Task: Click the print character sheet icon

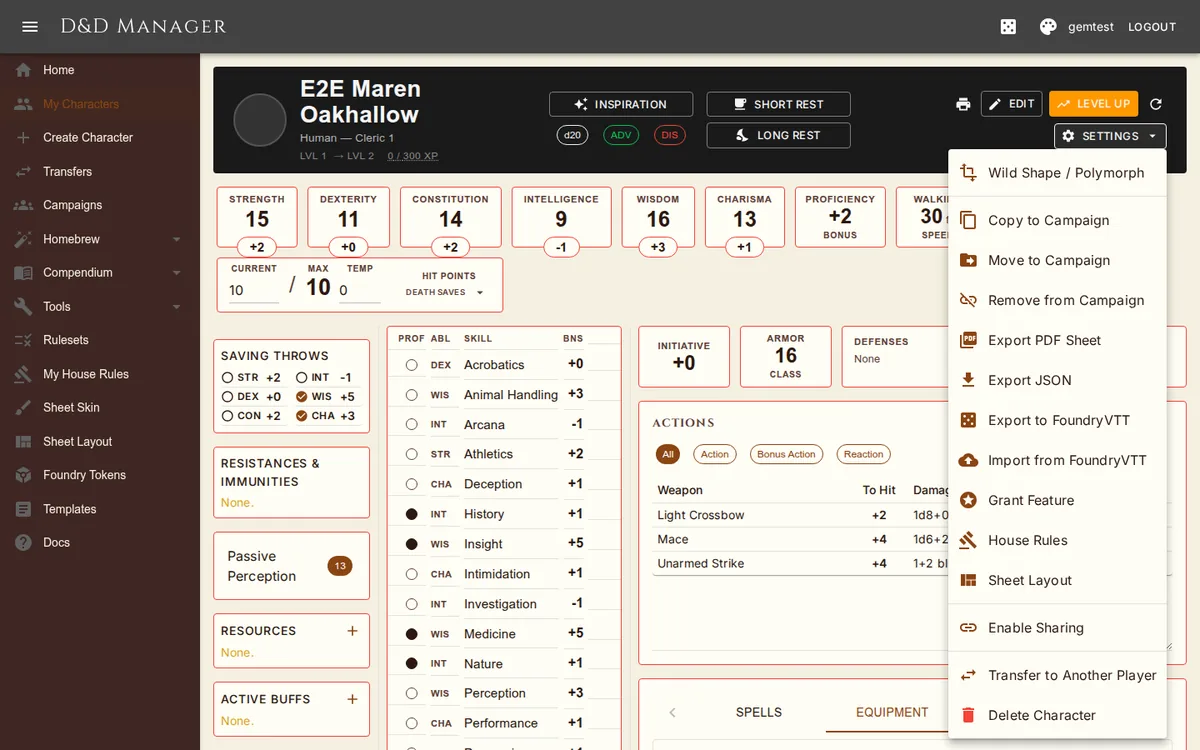Action: (963, 104)
